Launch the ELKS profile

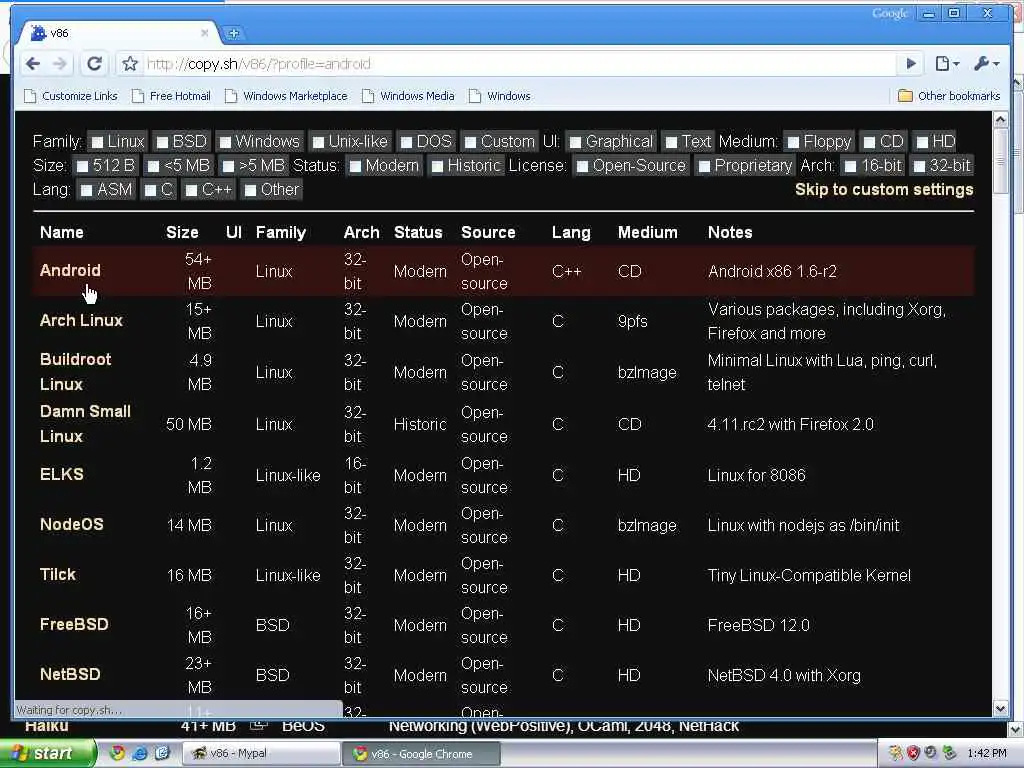[61, 474]
